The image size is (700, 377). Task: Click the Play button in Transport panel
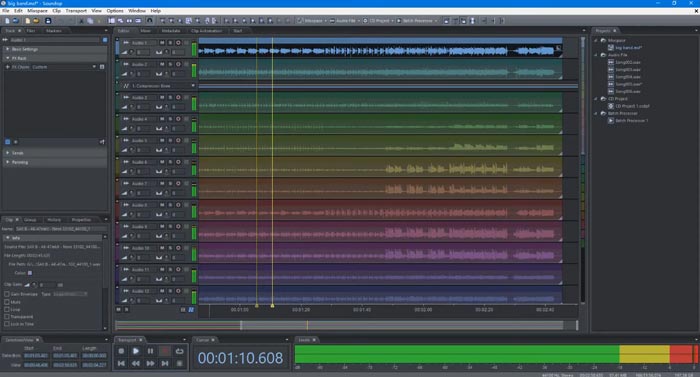136,351
